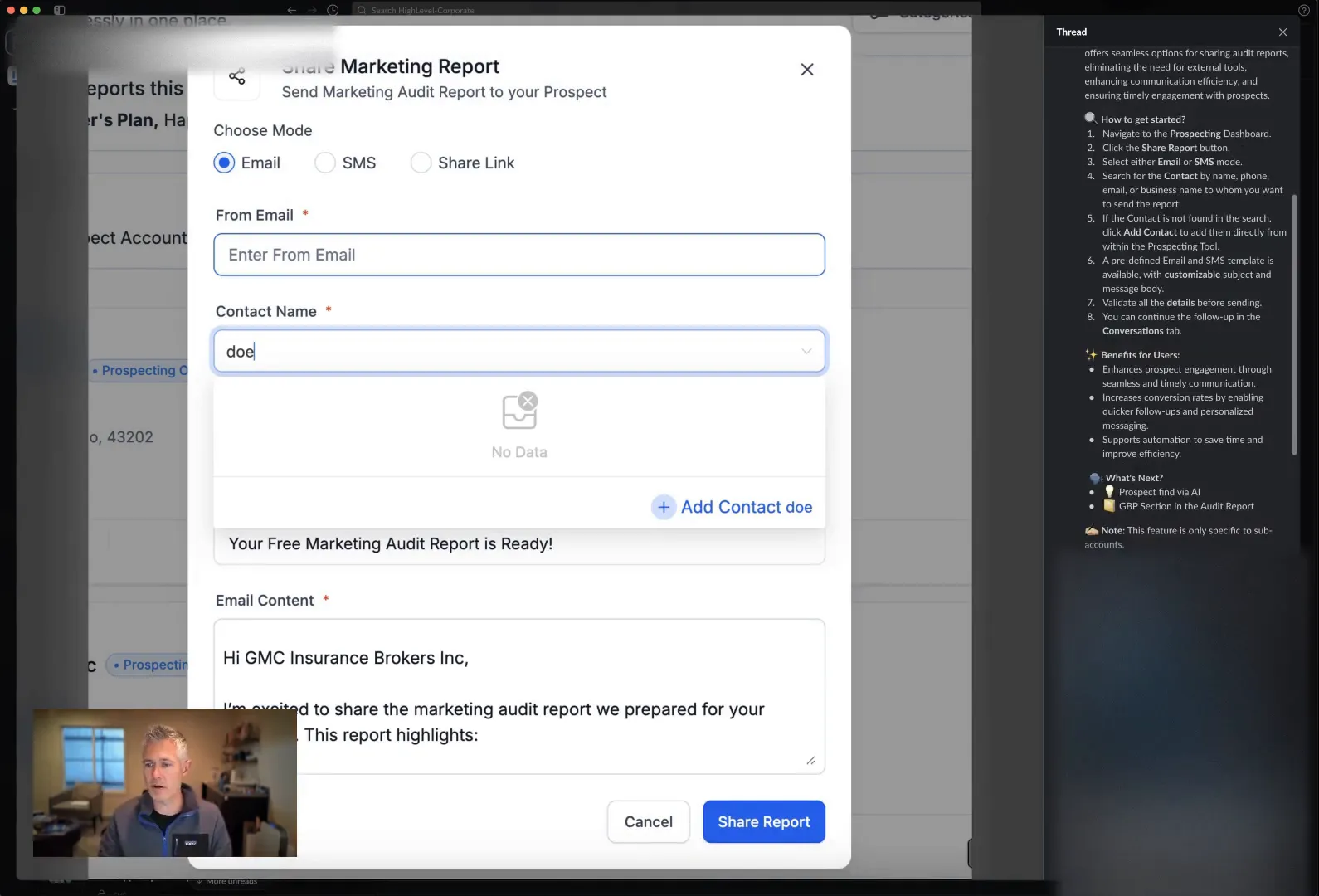Click the Cancel button
The image size is (1319, 896).
(649, 821)
